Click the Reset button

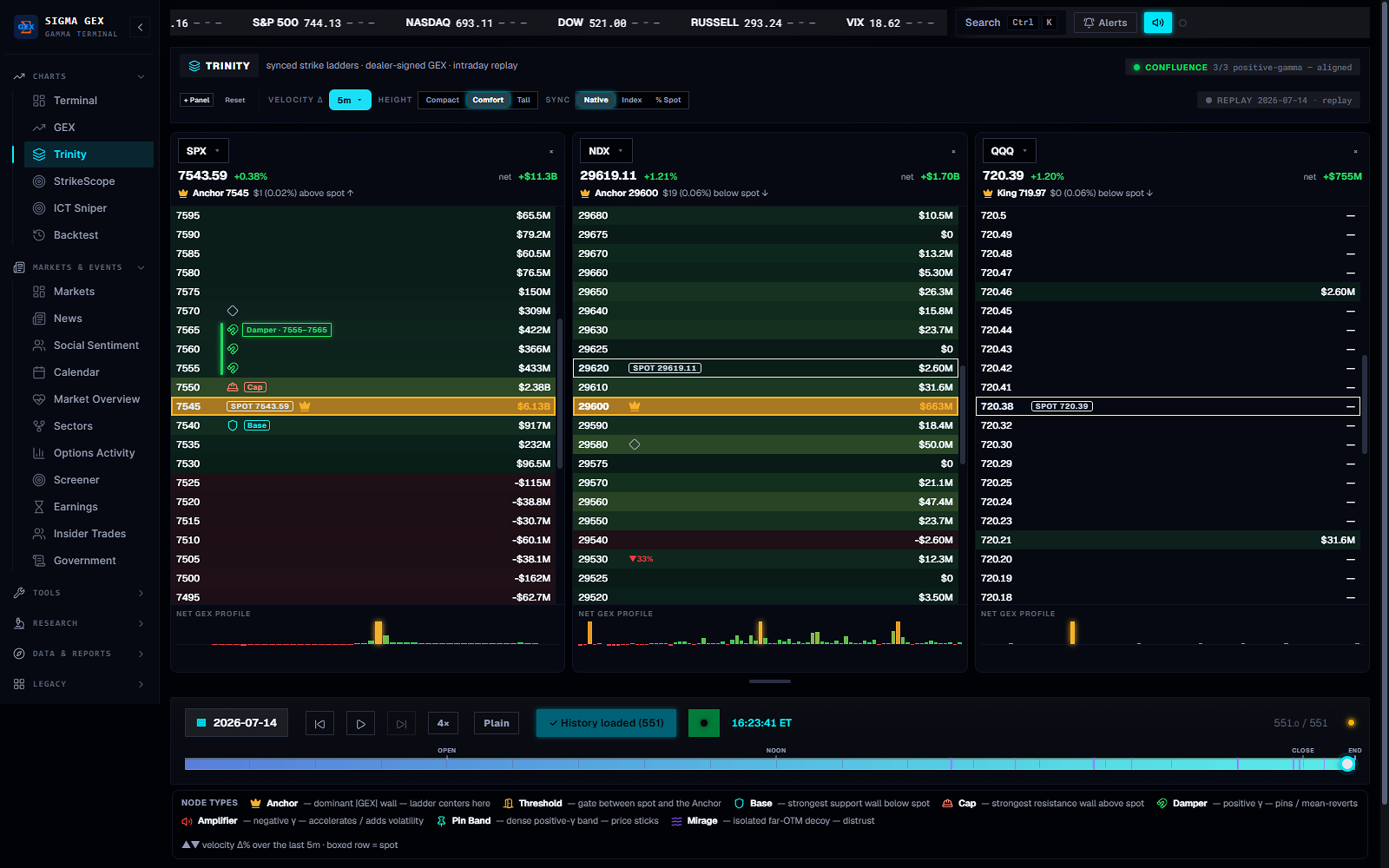[x=235, y=100]
